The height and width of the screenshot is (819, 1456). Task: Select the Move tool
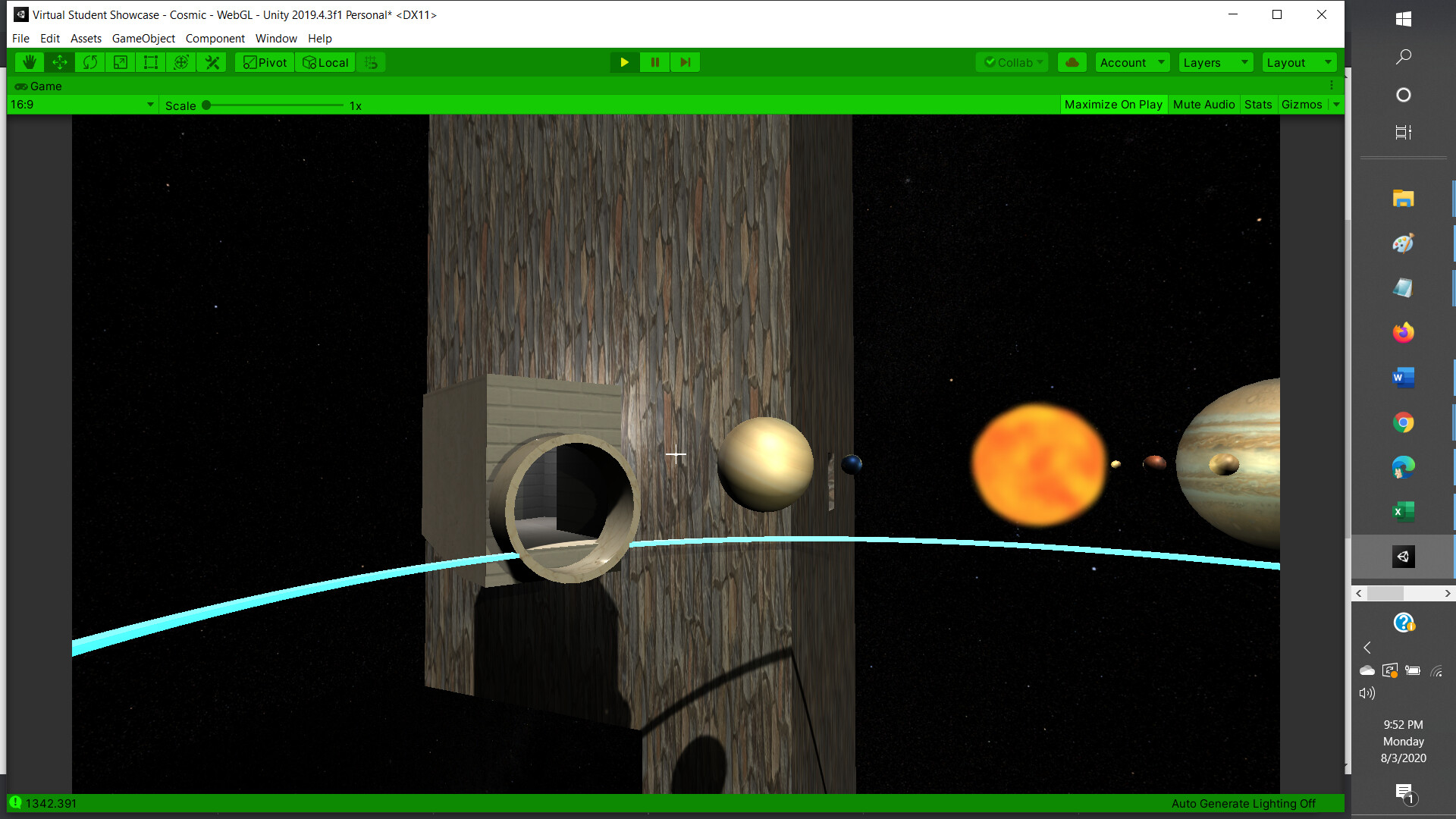59,62
